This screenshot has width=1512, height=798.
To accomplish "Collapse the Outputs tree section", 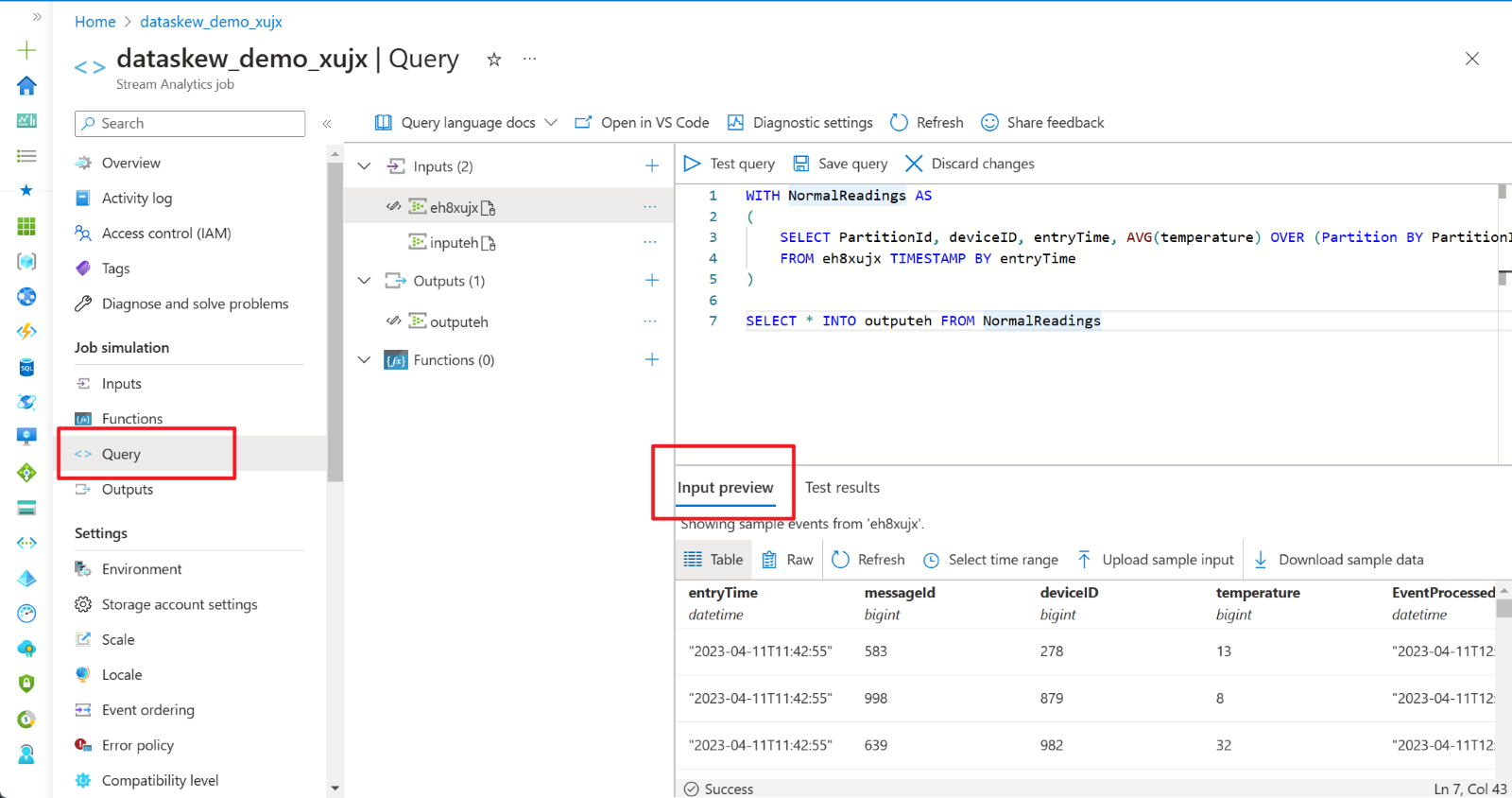I will (x=364, y=281).
